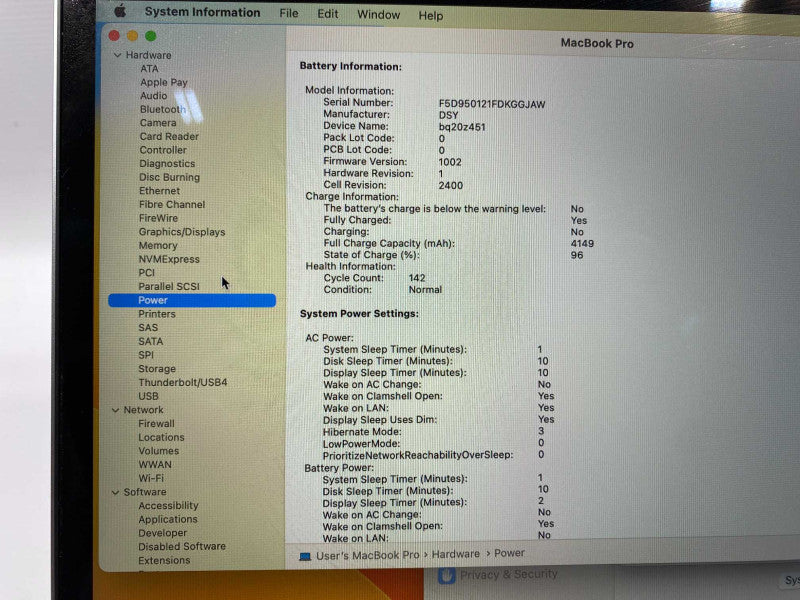This screenshot has height=600, width=800.
Task: Open the Apple menu
Action: 120,11
